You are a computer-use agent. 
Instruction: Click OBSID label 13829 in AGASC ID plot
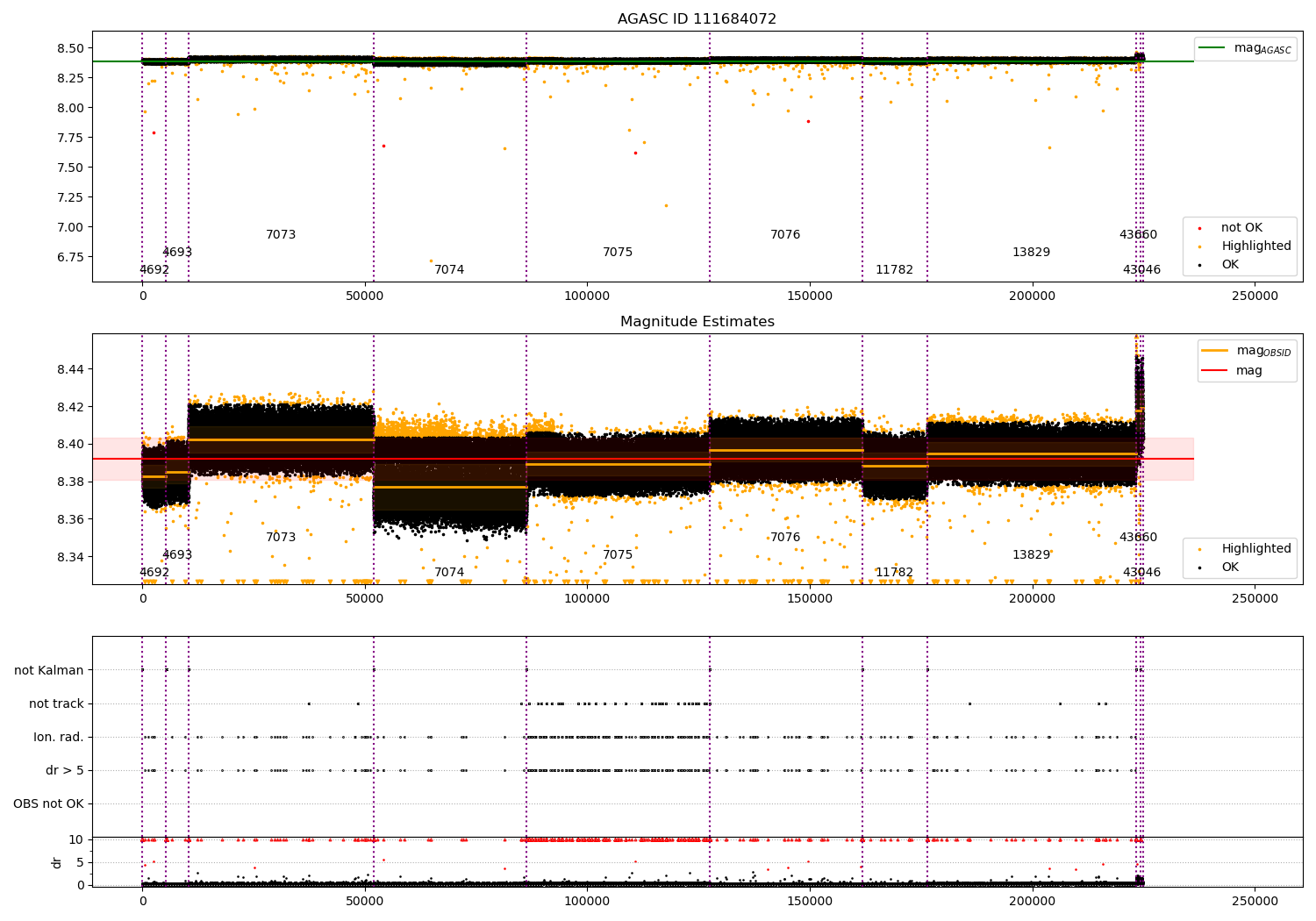(x=1031, y=253)
